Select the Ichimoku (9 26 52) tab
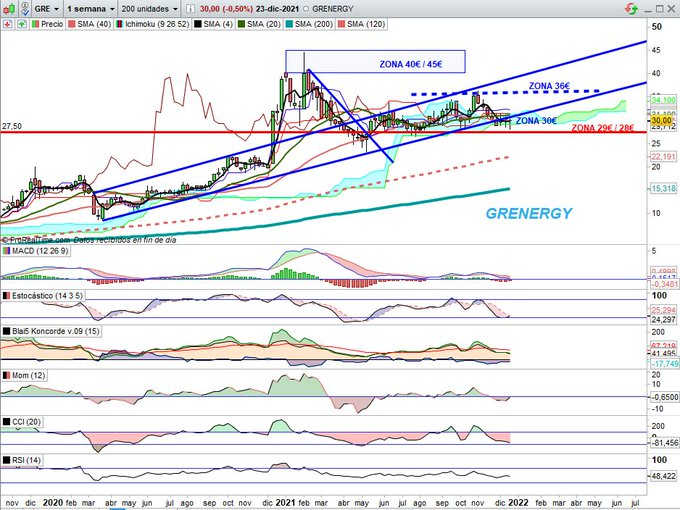Image resolution: width=680 pixels, height=510 pixels. (x=153, y=24)
